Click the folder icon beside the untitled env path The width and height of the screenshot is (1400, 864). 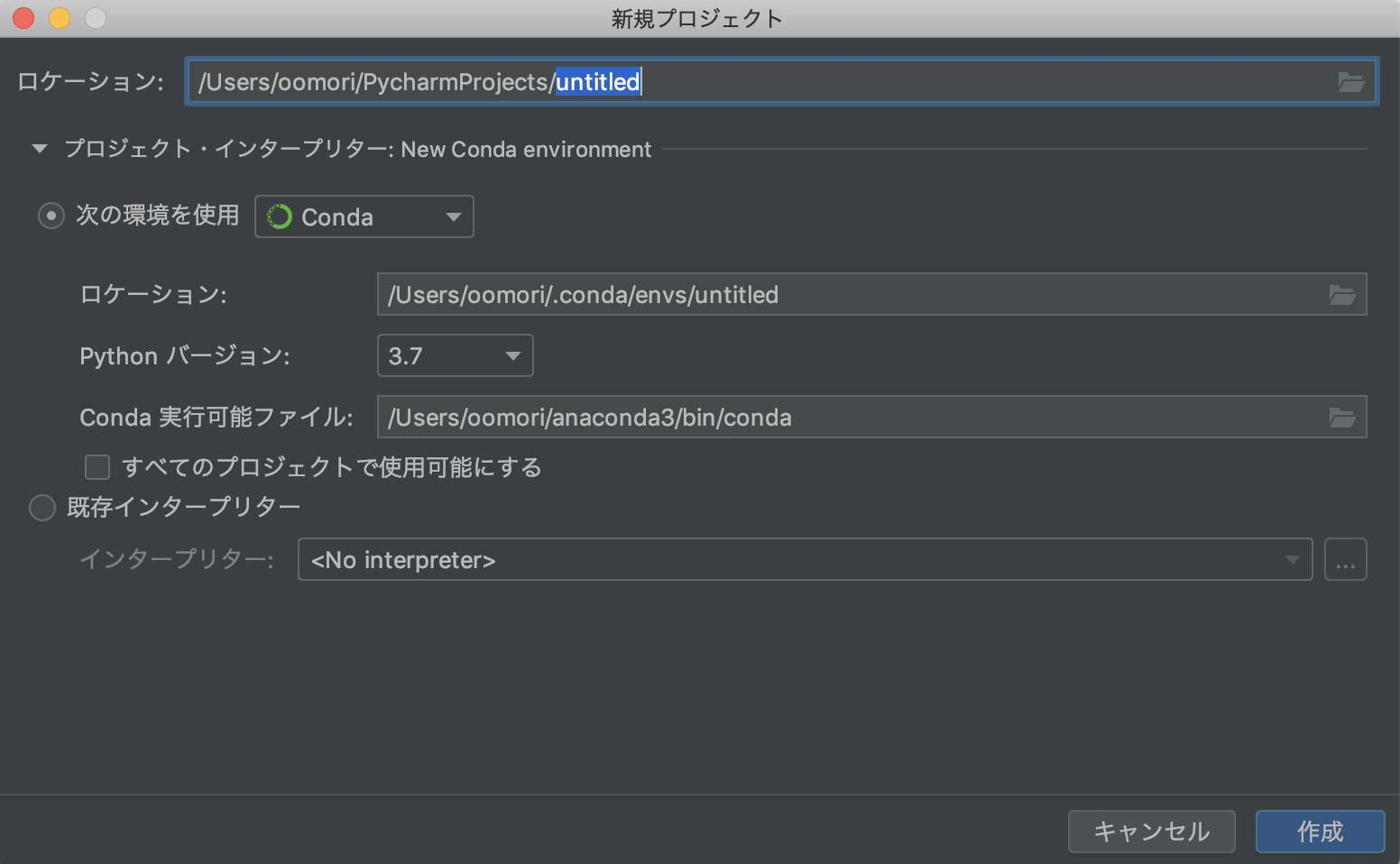click(x=1343, y=294)
